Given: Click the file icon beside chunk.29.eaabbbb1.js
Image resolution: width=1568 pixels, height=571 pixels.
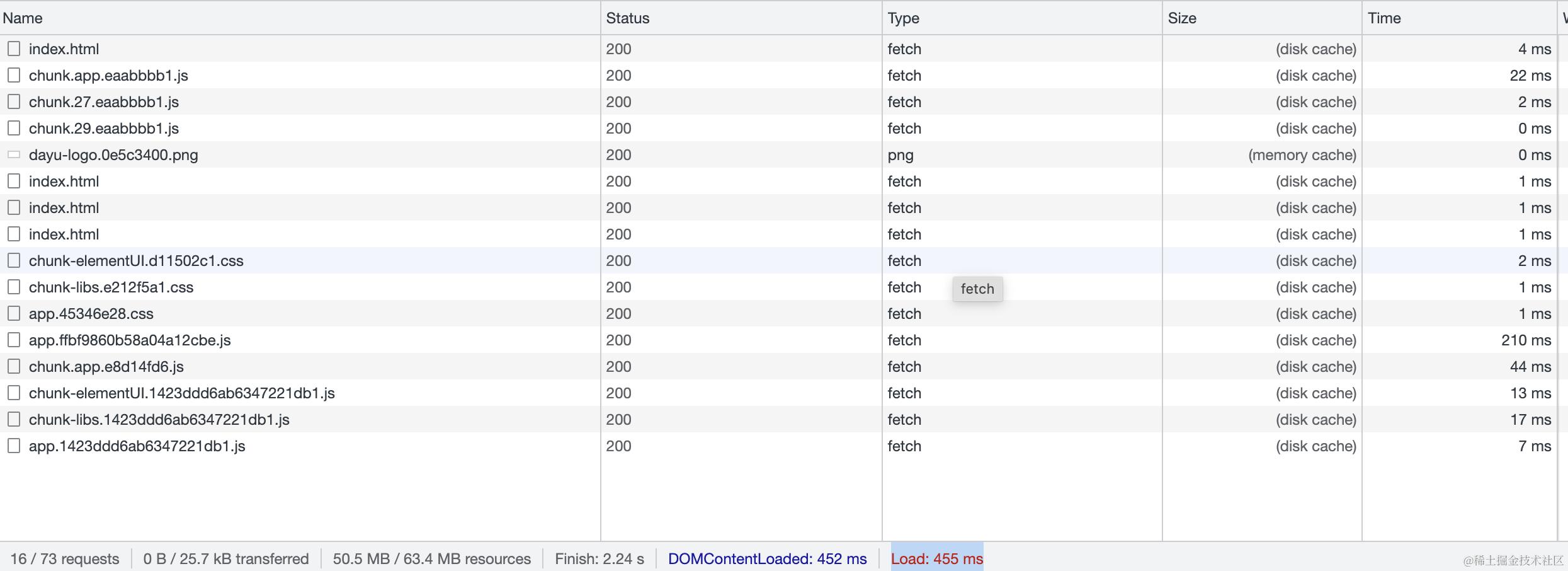Looking at the screenshot, I should 14,129.
